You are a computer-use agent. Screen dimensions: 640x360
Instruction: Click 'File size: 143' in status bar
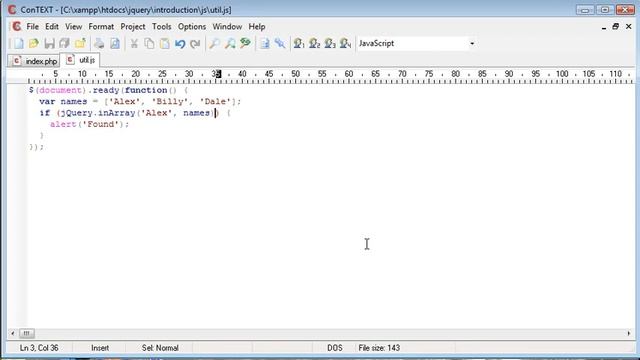point(379,348)
